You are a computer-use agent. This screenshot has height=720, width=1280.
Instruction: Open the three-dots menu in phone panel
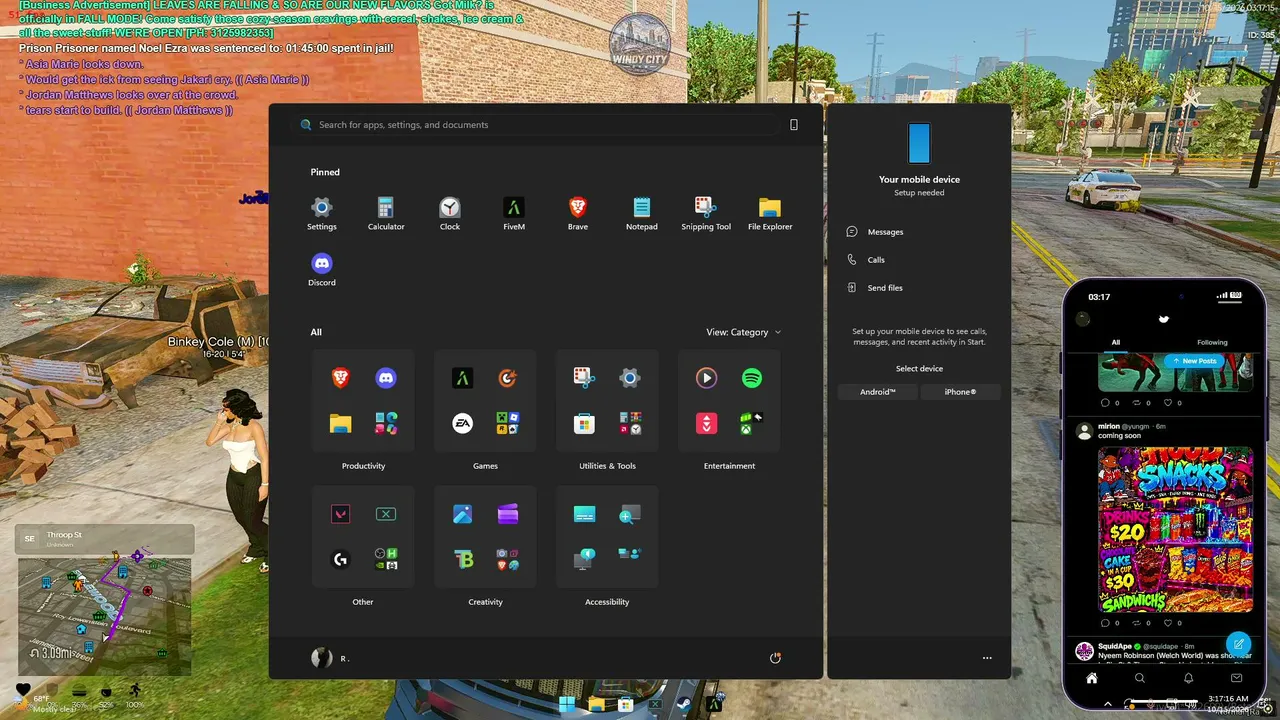(987, 658)
